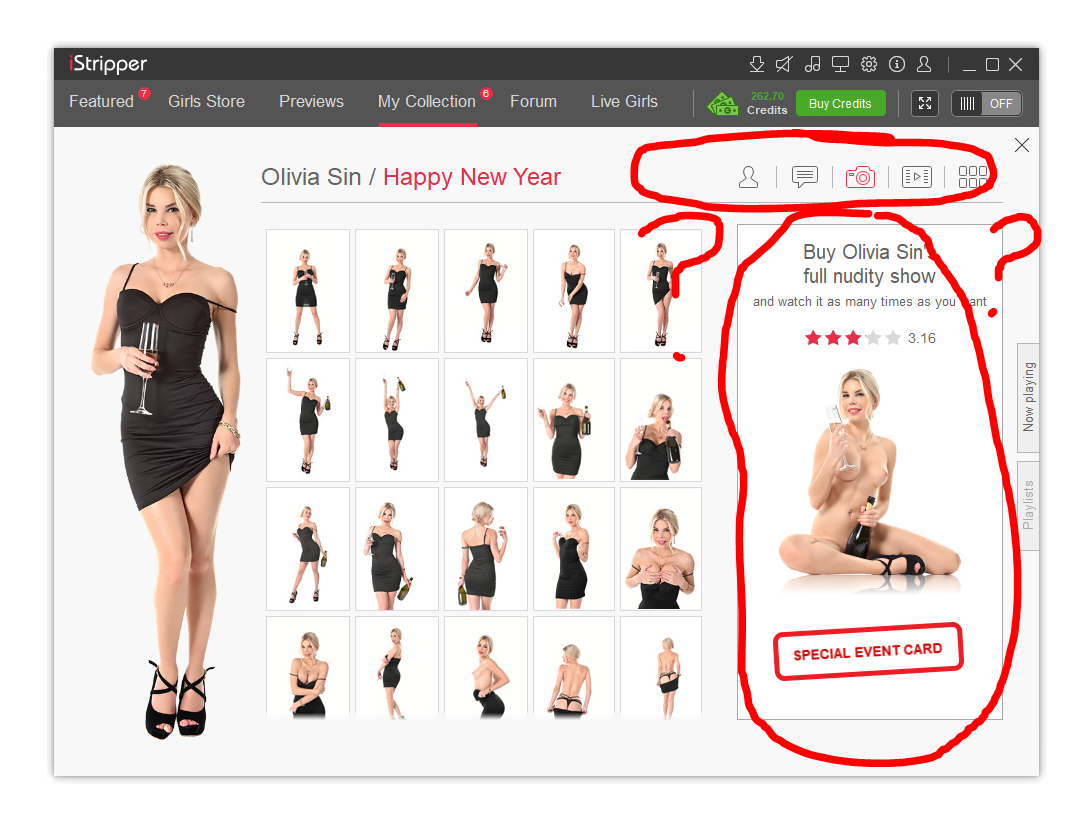Click the 3.16 rating value
This screenshot has height=823, width=1069.
point(922,338)
